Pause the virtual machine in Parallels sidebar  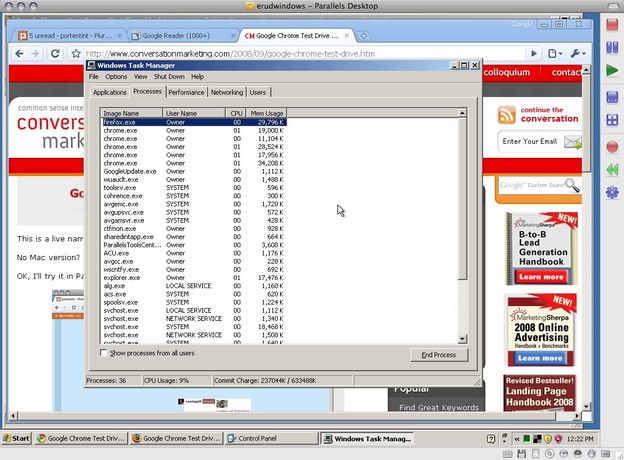pyautogui.click(x=612, y=47)
